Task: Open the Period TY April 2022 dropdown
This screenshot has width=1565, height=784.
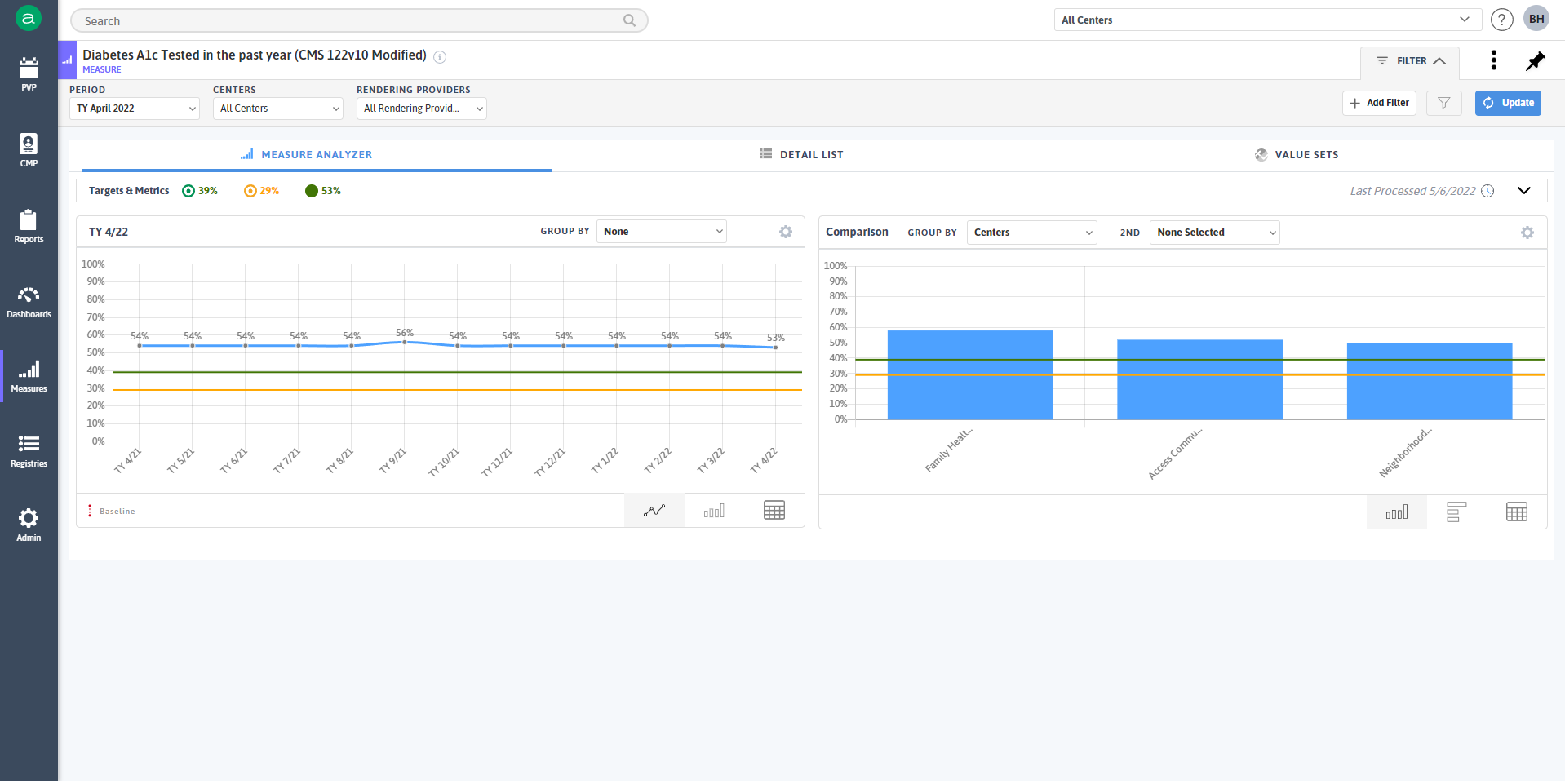Action: pos(135,109)
